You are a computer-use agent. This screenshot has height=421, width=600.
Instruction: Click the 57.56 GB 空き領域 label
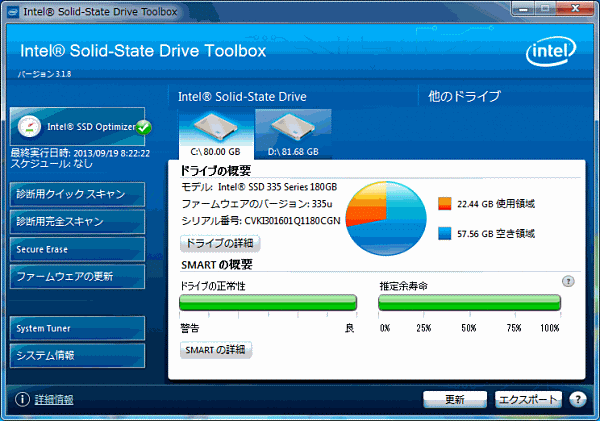pos(496,234)
